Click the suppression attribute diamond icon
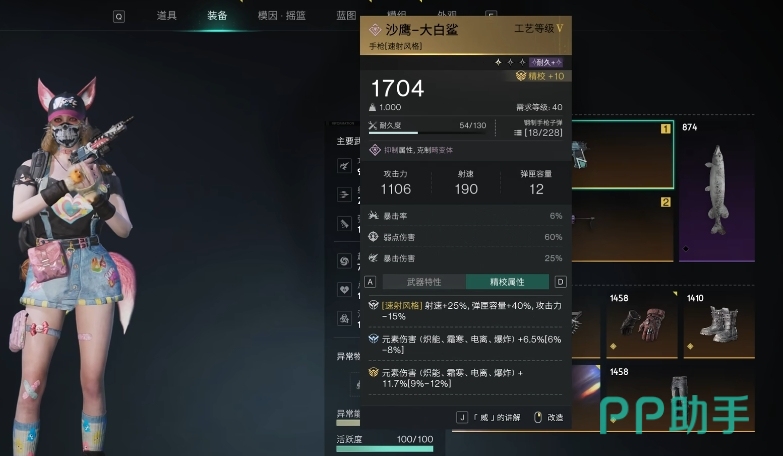This screenshot has width=783, height=456. coord(375,150)
